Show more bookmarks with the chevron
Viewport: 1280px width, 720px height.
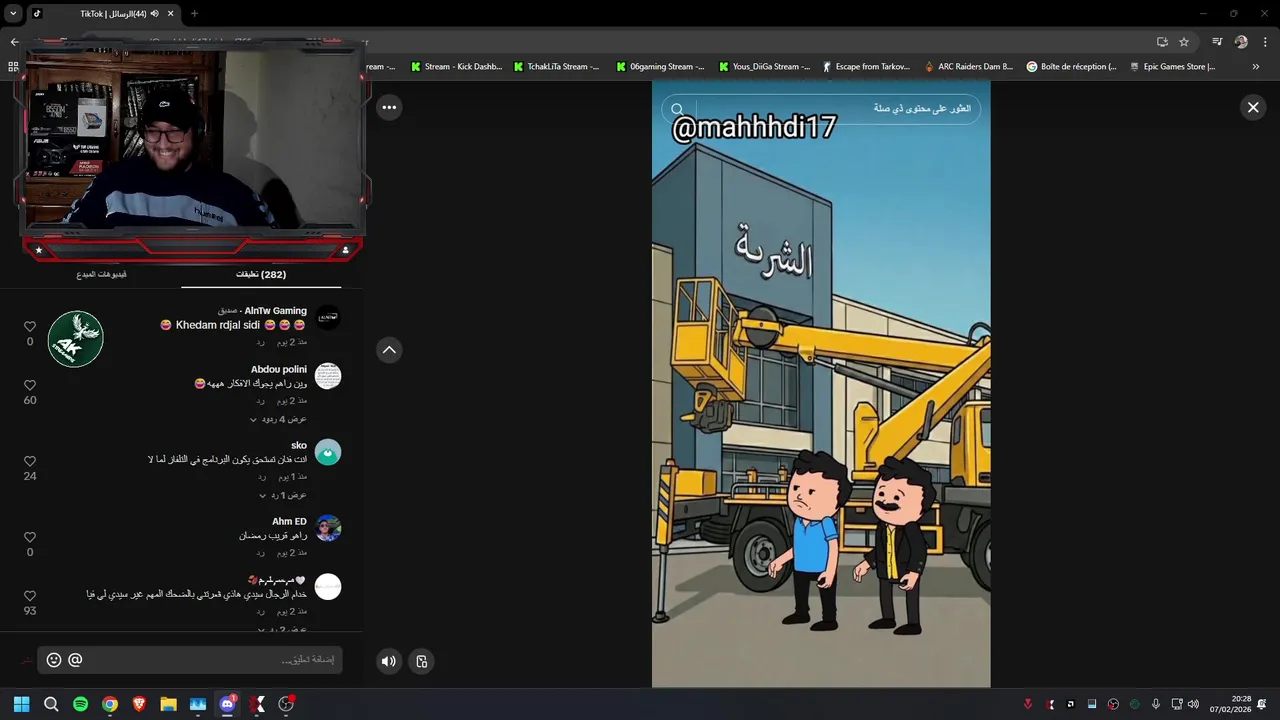pos(1255,67)
